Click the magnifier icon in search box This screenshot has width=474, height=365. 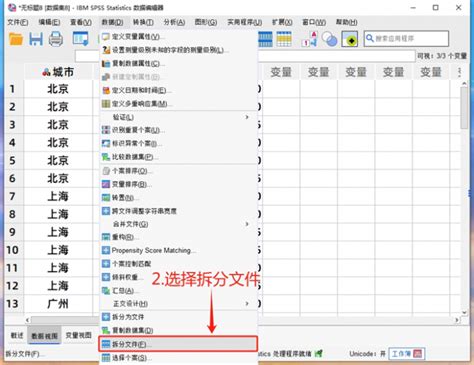[x=369, y=38]
